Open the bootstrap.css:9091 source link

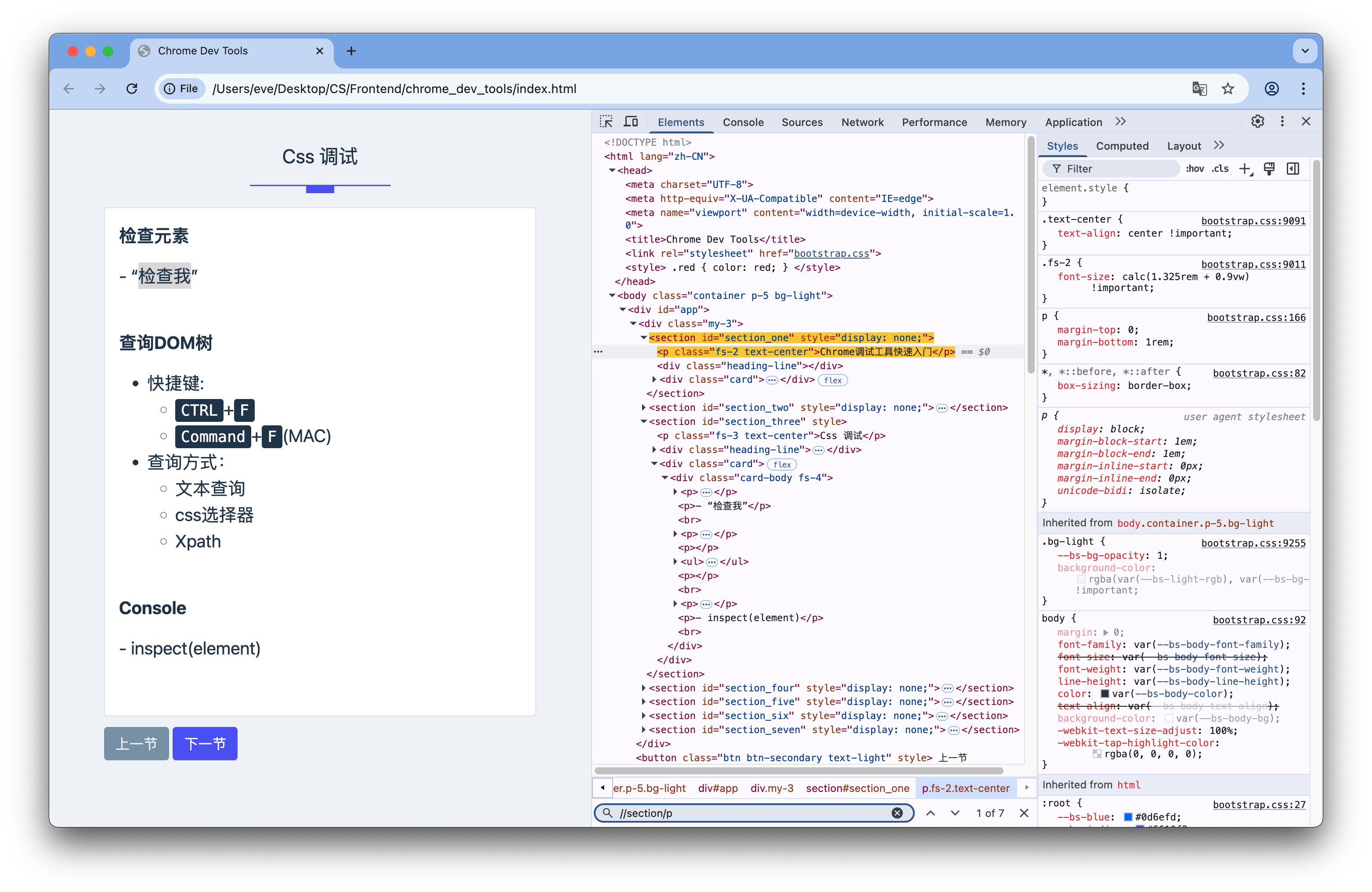(x=1253, y=221)
